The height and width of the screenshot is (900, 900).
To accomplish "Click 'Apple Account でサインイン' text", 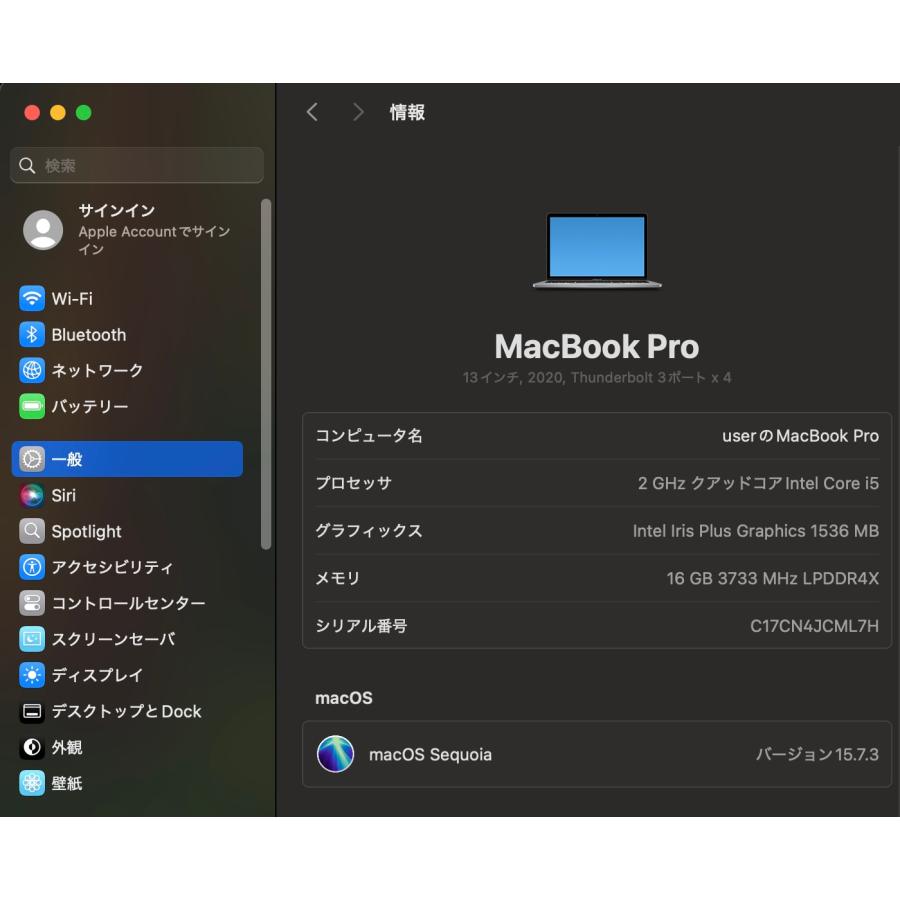I will click(x=154, y=240).
